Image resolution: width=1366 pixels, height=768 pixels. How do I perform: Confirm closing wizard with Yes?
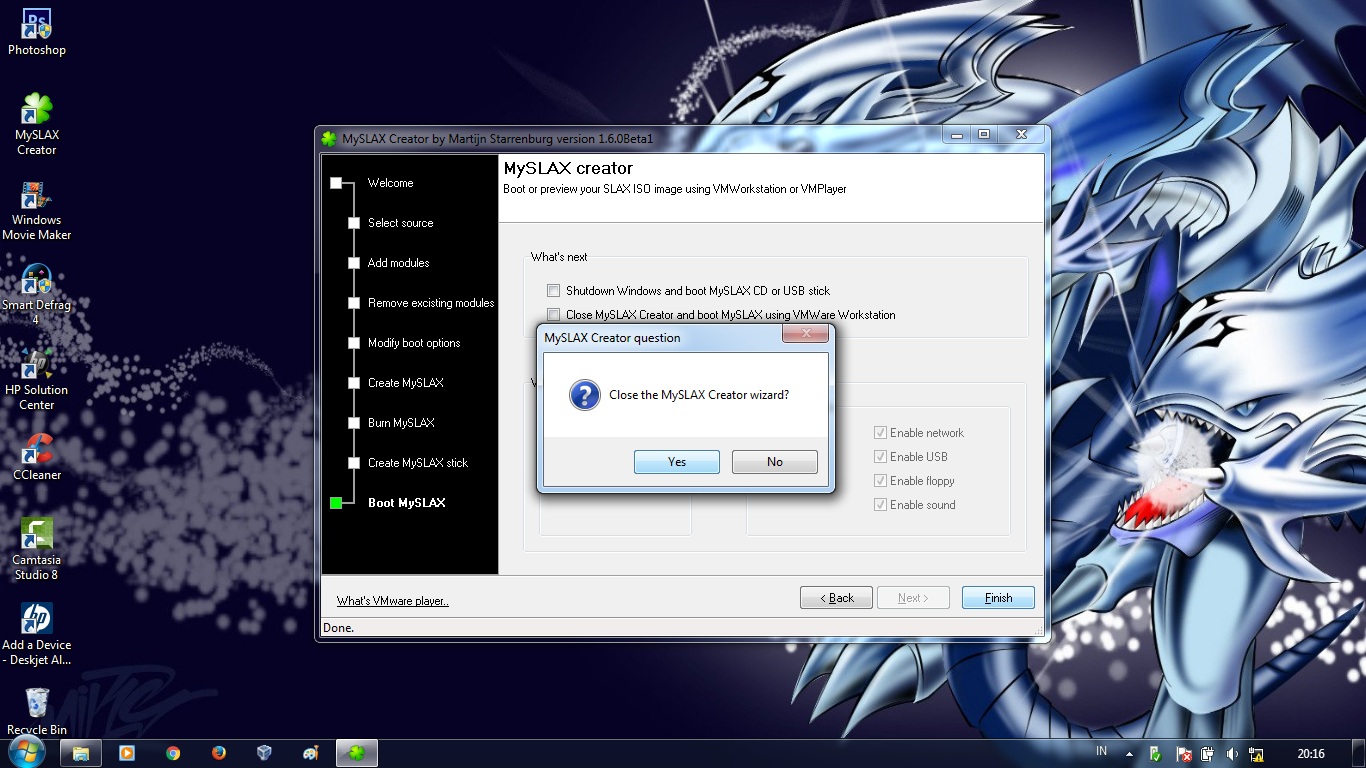(x=677, y=462)
